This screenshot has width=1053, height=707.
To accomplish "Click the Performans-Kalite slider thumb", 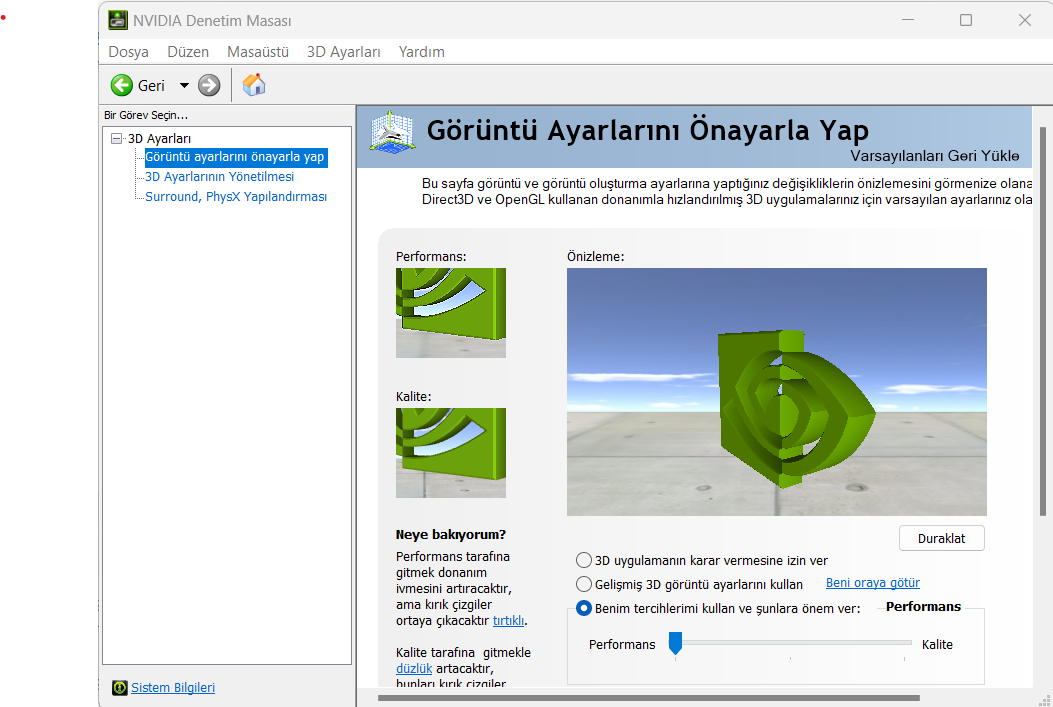I will point(676,643).
